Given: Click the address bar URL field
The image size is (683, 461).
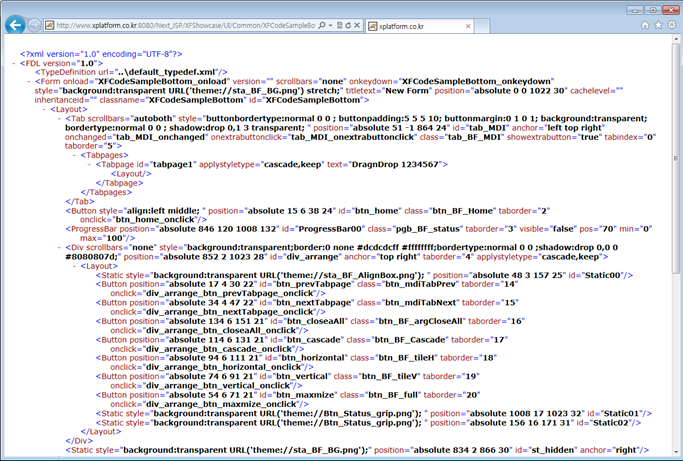Looking at the screenshot, I should (x=180, y=25).
